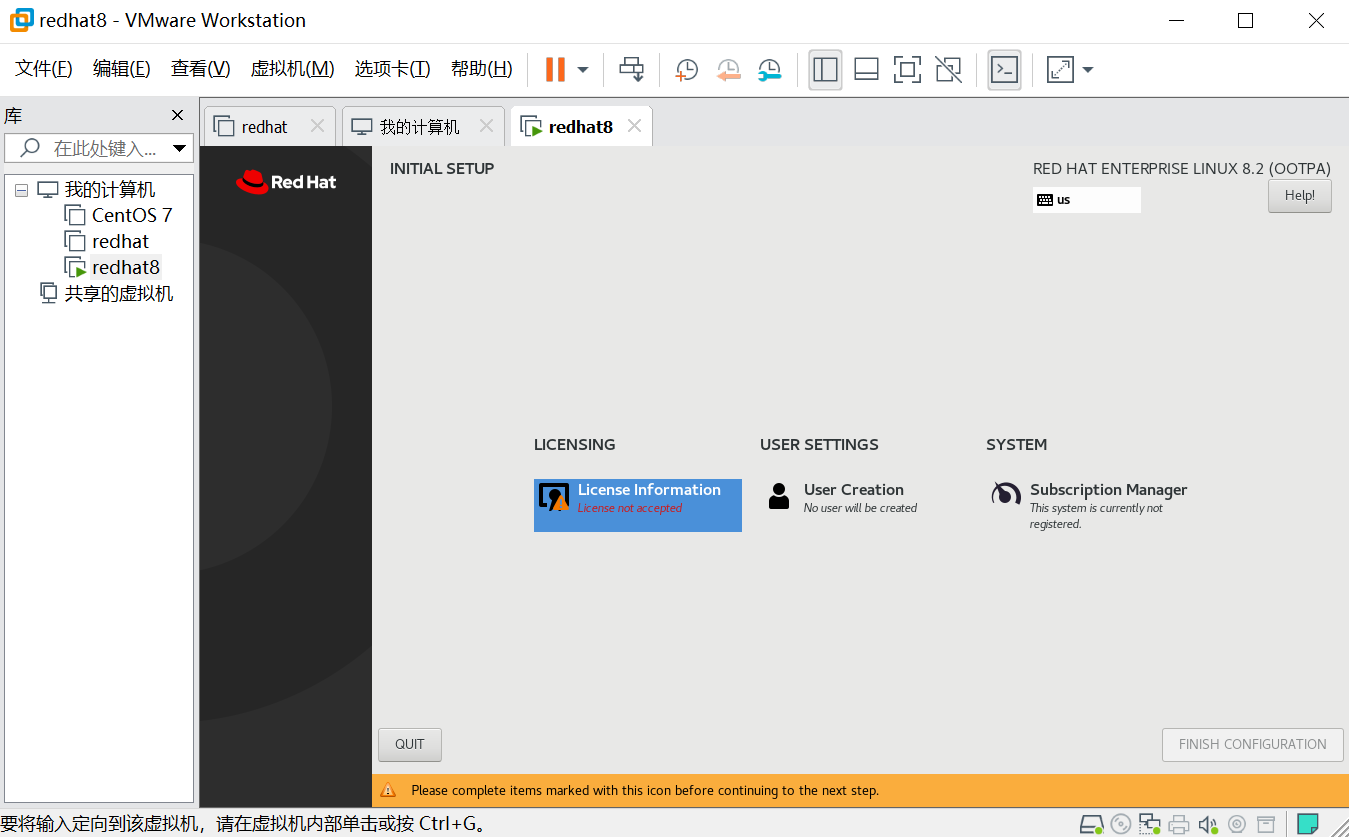Open the 查看(V) menu
Image resolution: width=1349 pixels, height=837 pixels.
(x=200, y=68)
